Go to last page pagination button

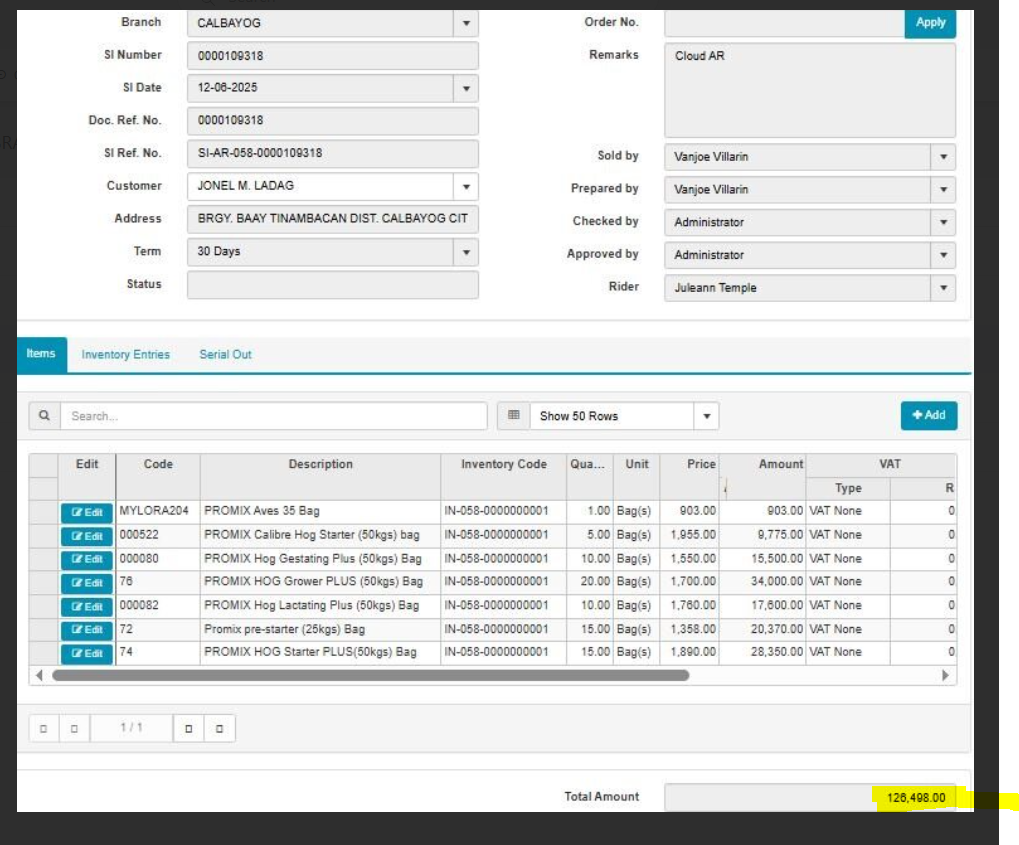(x=220, y=729)
